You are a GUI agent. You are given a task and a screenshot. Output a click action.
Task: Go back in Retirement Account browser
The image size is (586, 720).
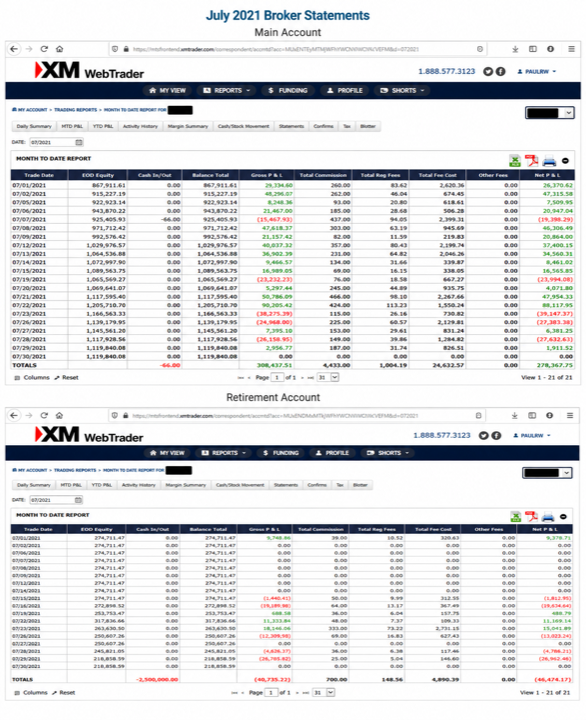[14, 416]
